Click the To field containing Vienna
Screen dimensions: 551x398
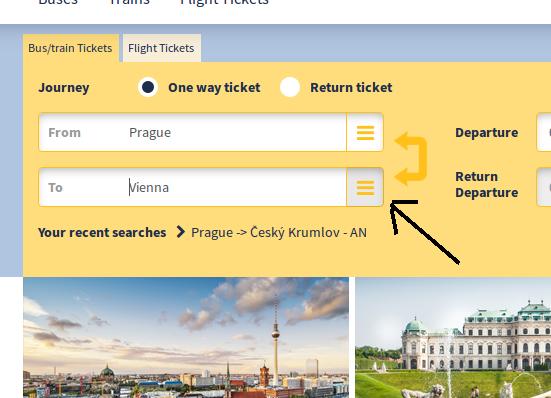(x=193, y=187)
